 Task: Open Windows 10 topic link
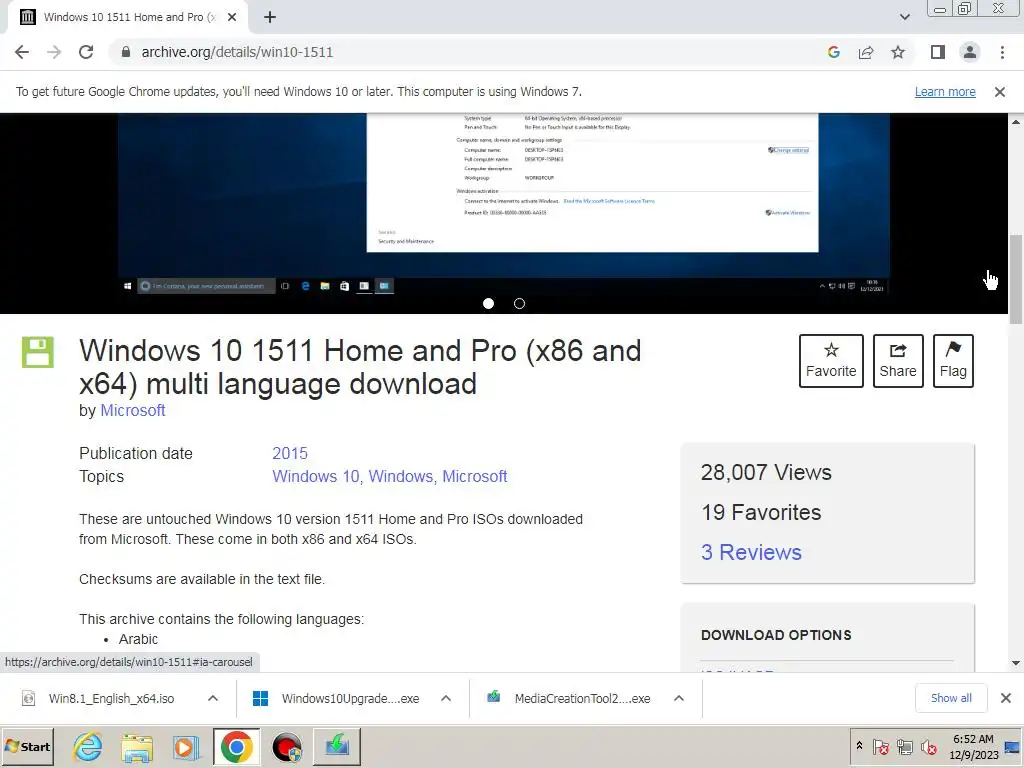(x=315, y=477)
